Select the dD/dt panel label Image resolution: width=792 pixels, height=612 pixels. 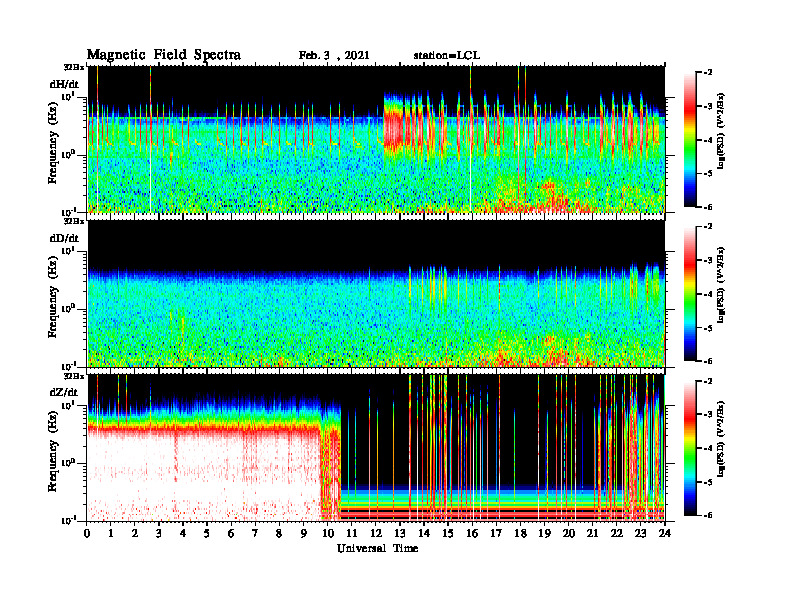[x=64, y=238]
